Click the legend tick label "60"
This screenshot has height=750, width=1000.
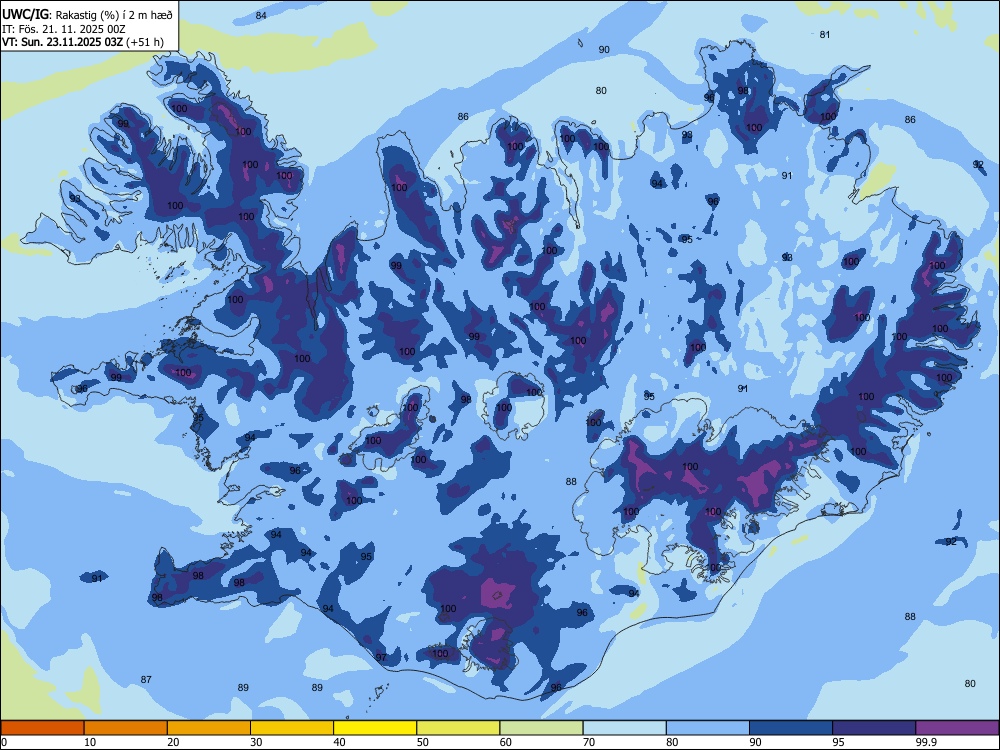506,742
